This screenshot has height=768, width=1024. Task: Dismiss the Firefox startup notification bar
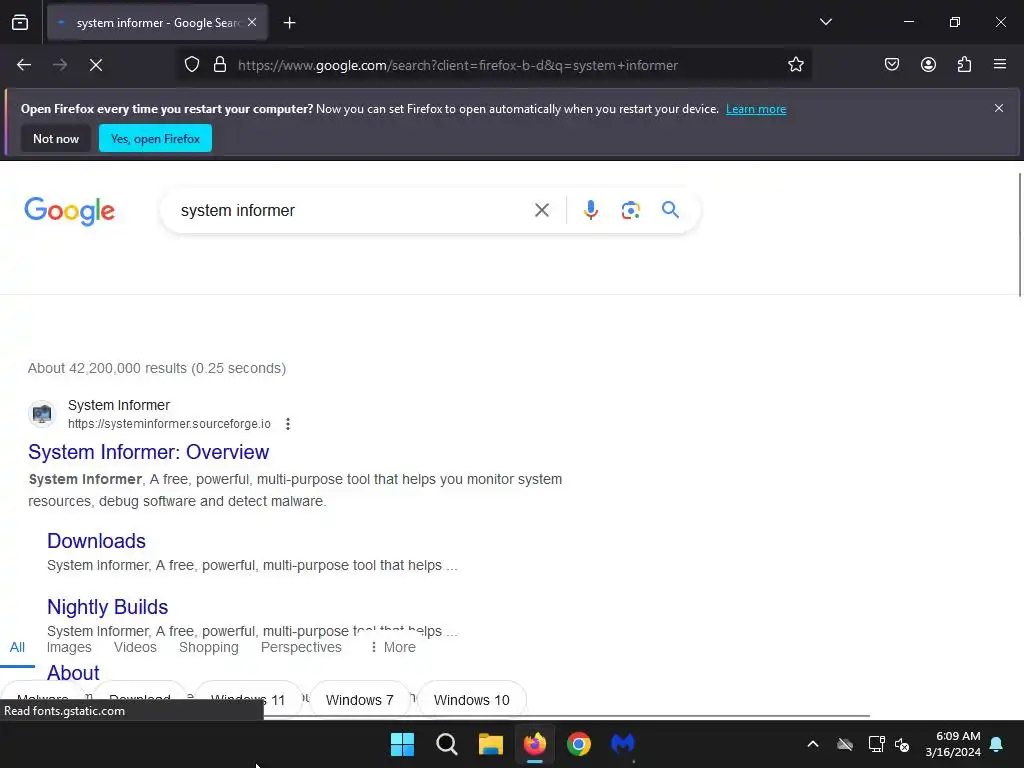point(999,108)
